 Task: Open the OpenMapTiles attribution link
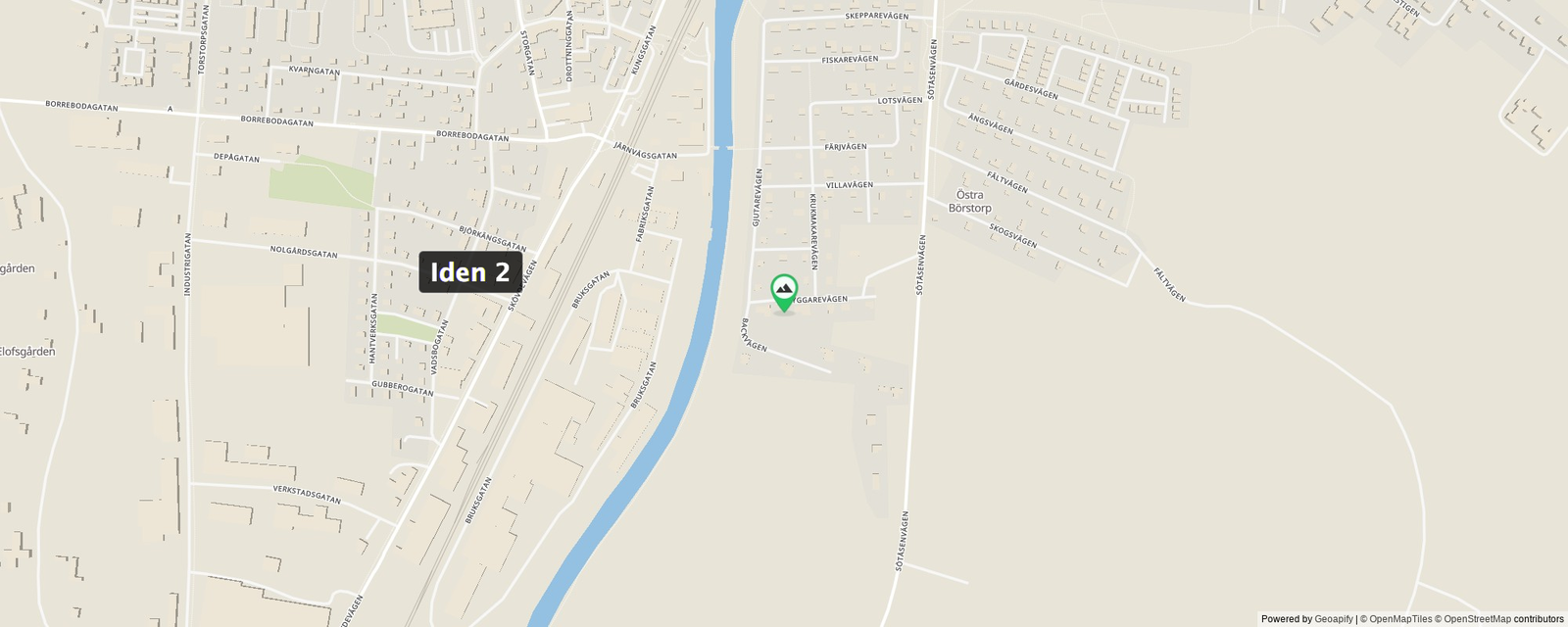1400,619
